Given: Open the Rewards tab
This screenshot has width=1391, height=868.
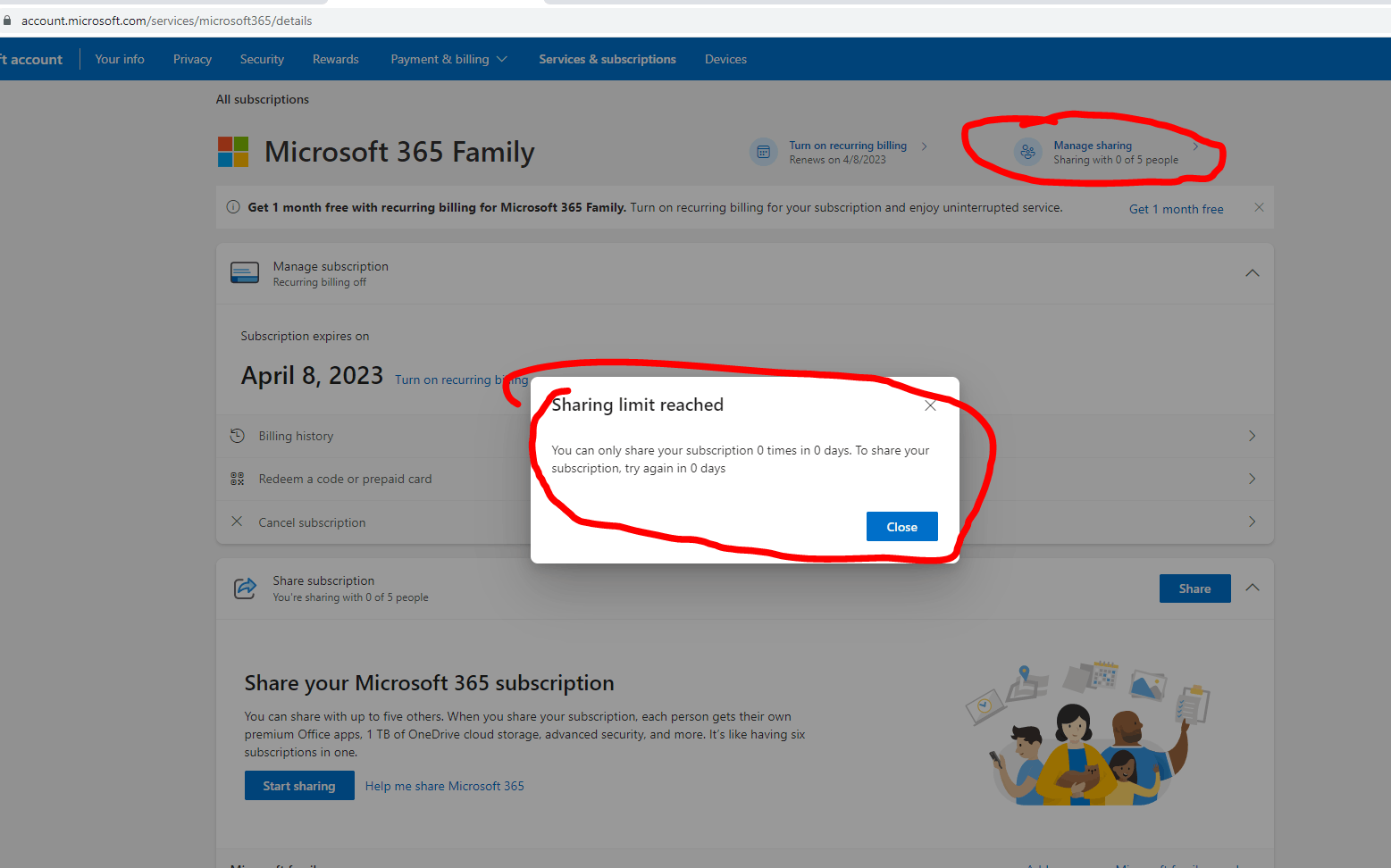Looking at the screenshot, I should point(336,59).
